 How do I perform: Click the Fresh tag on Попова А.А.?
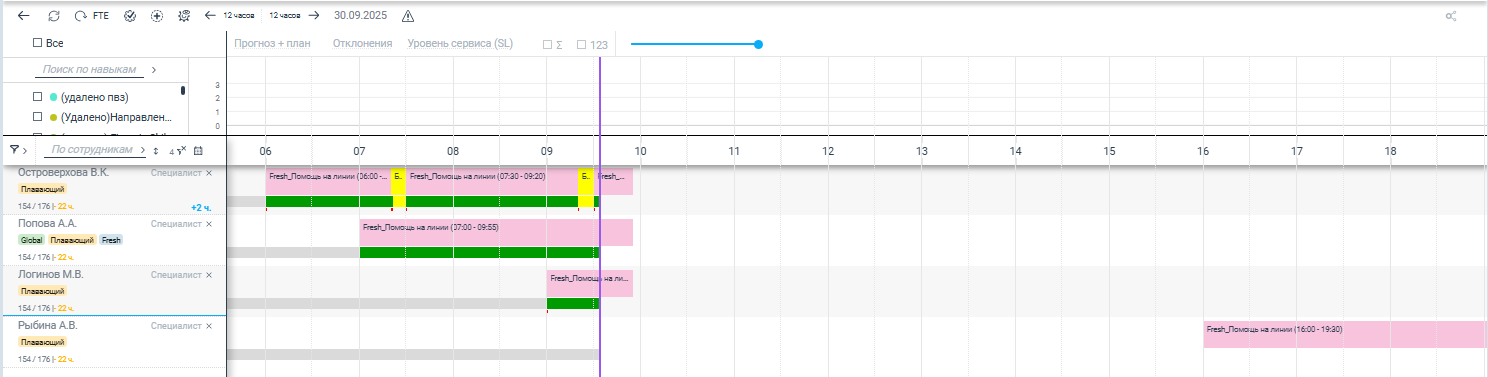click(110, 240)
